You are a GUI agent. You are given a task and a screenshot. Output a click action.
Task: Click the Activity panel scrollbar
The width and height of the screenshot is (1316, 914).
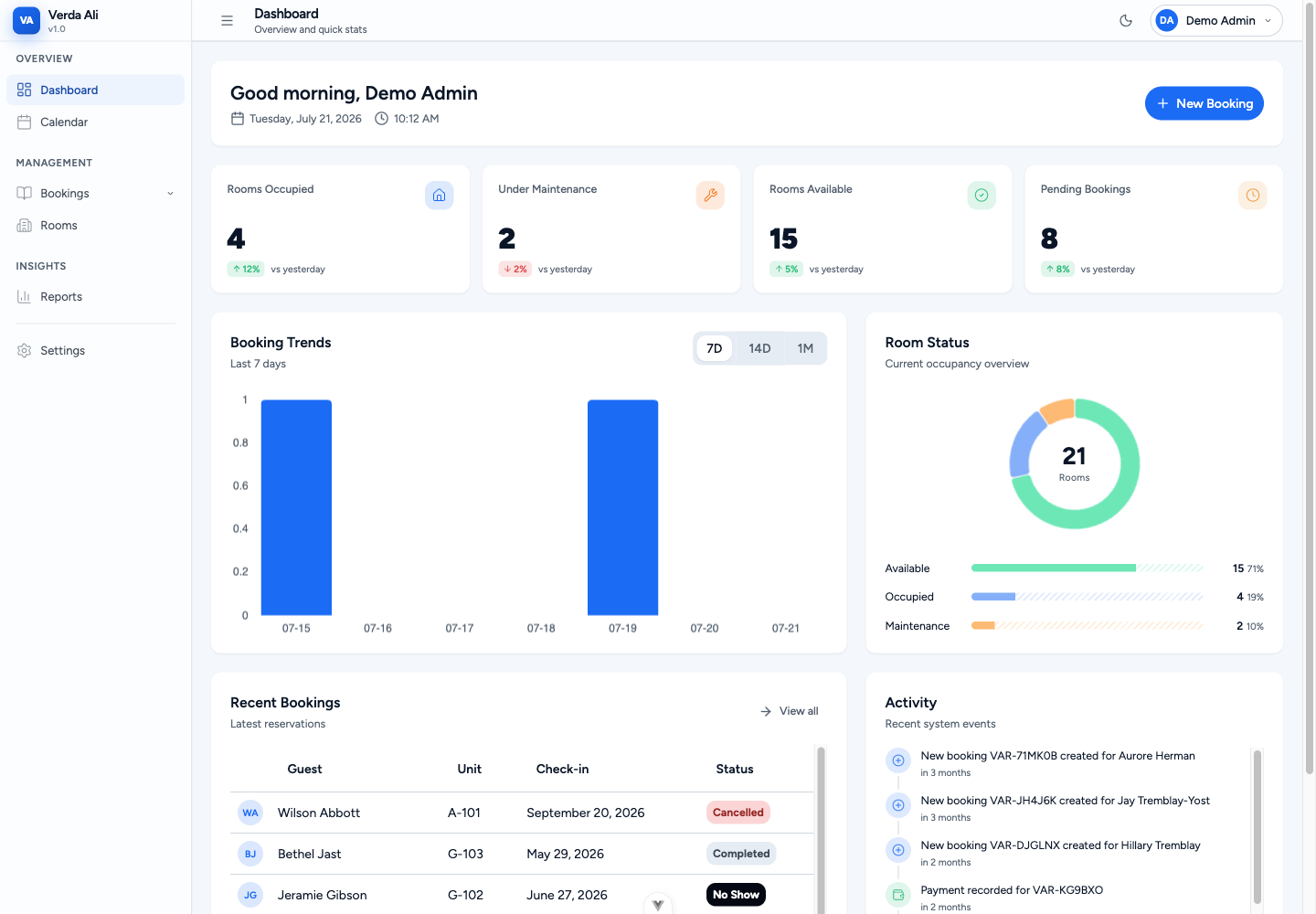pos(1258,827)
